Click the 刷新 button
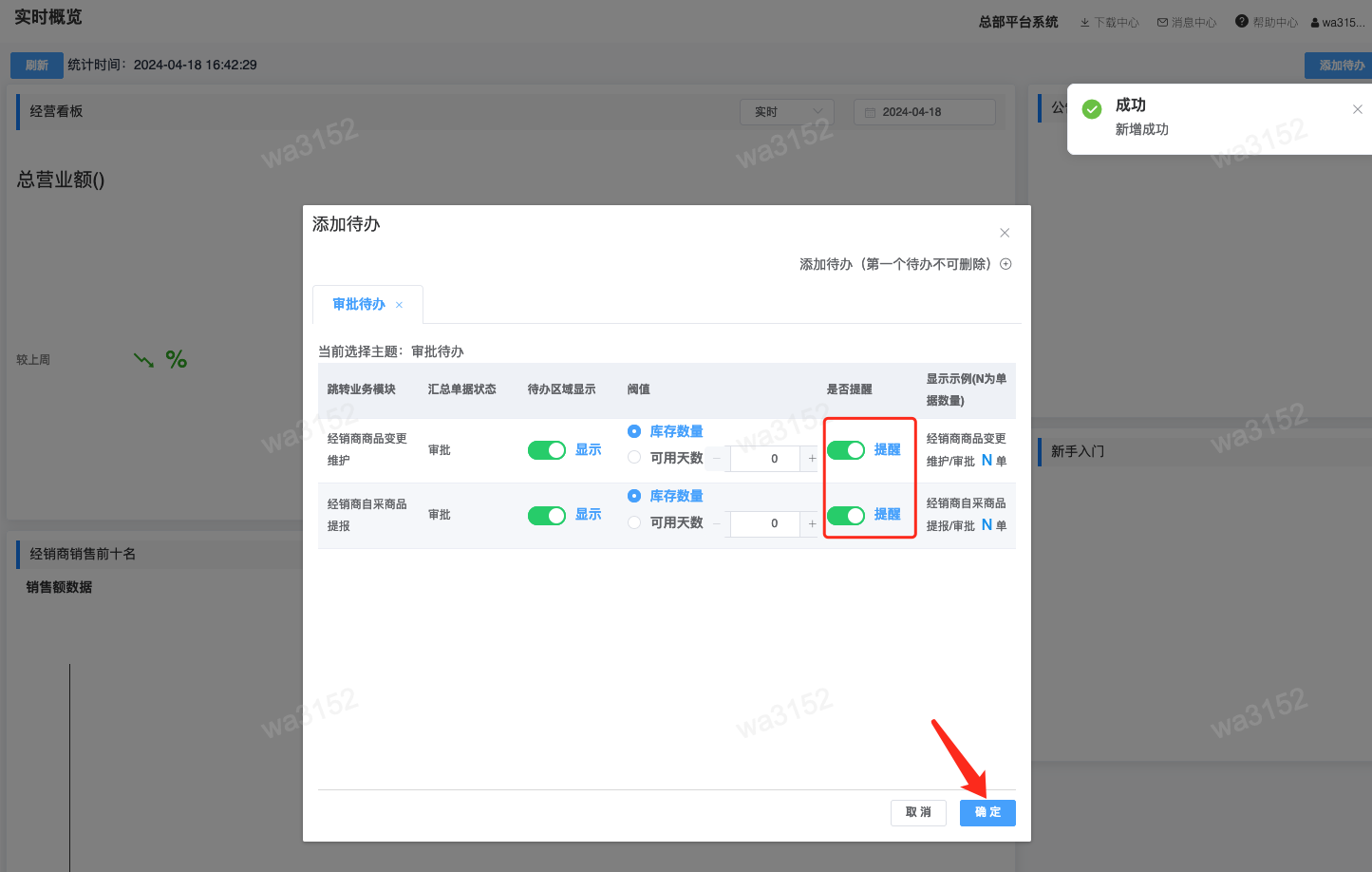 (x=37, y=66)
